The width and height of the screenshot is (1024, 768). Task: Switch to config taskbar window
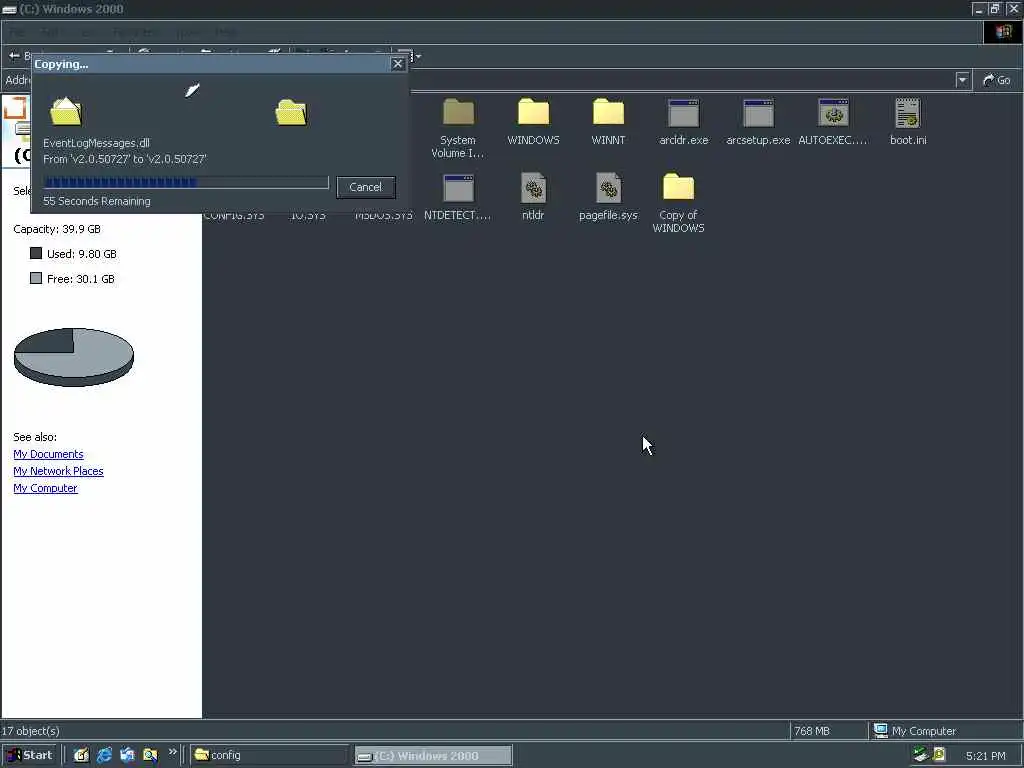click(269, 755)
